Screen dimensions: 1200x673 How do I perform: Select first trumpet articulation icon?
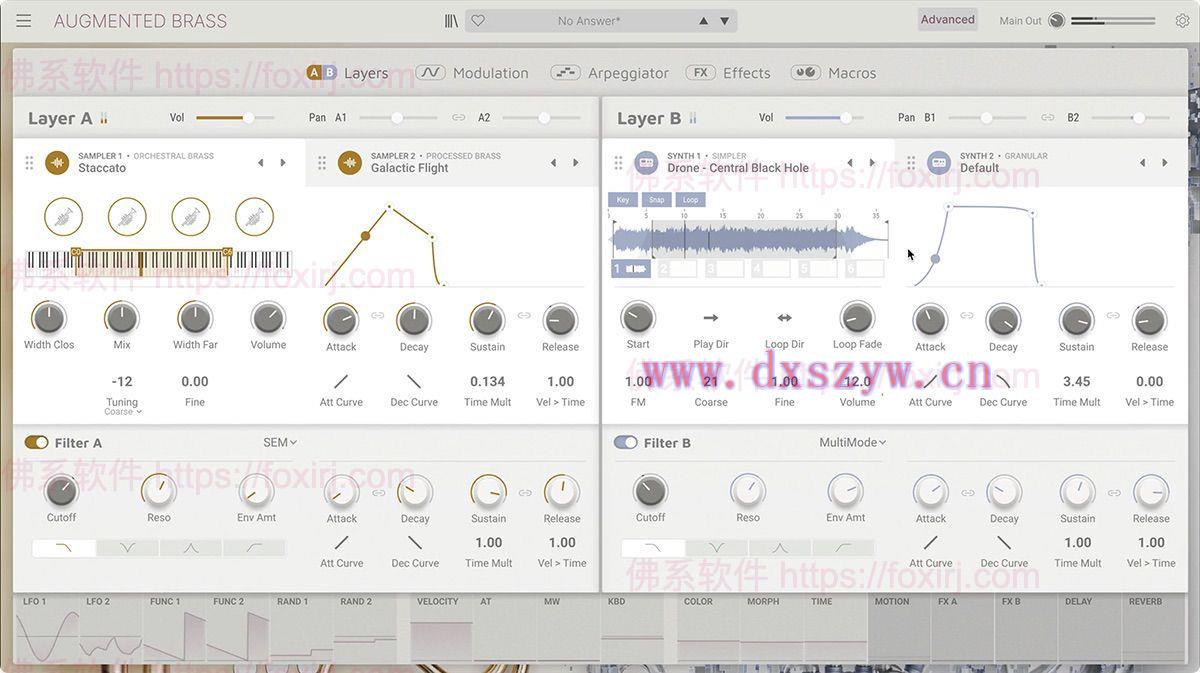click(x=63, y=216)
